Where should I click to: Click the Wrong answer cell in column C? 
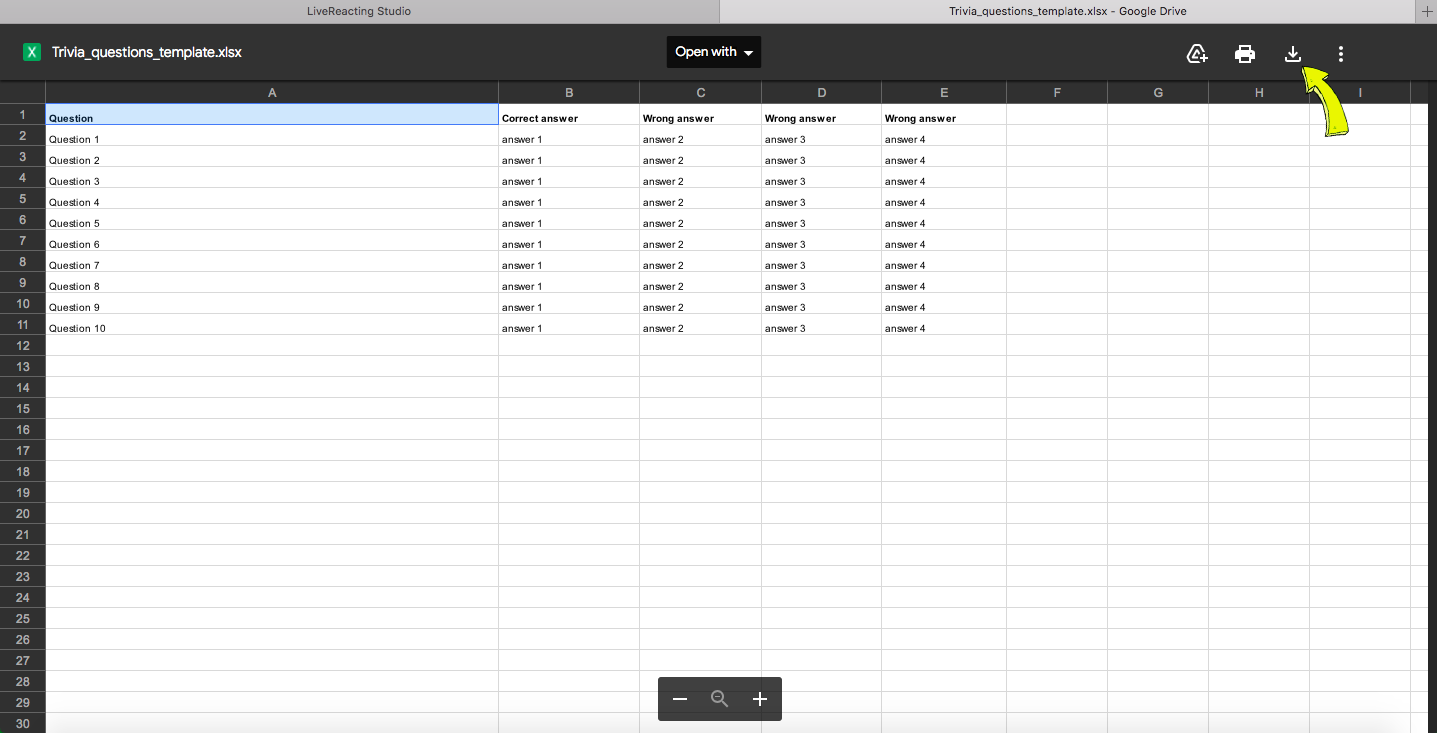click(x=701, y=115)
